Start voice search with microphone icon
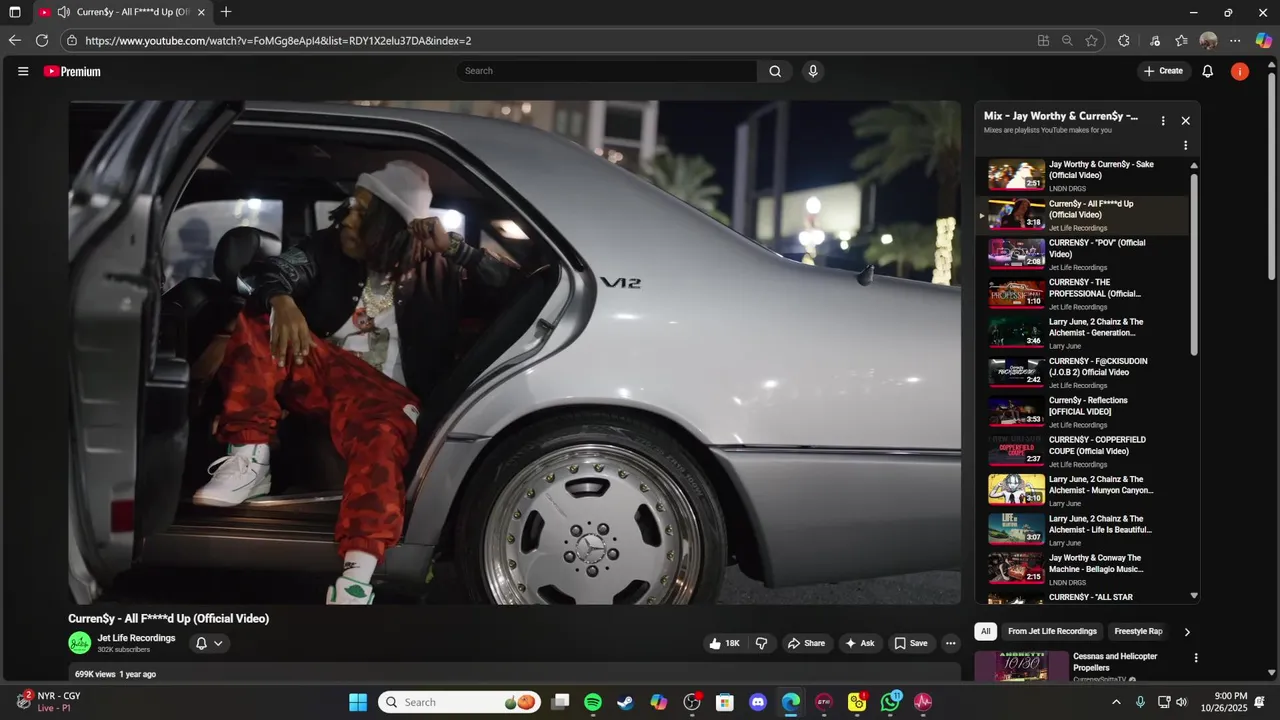Screen dimensions: 1280x720 [x=813, y=71]
